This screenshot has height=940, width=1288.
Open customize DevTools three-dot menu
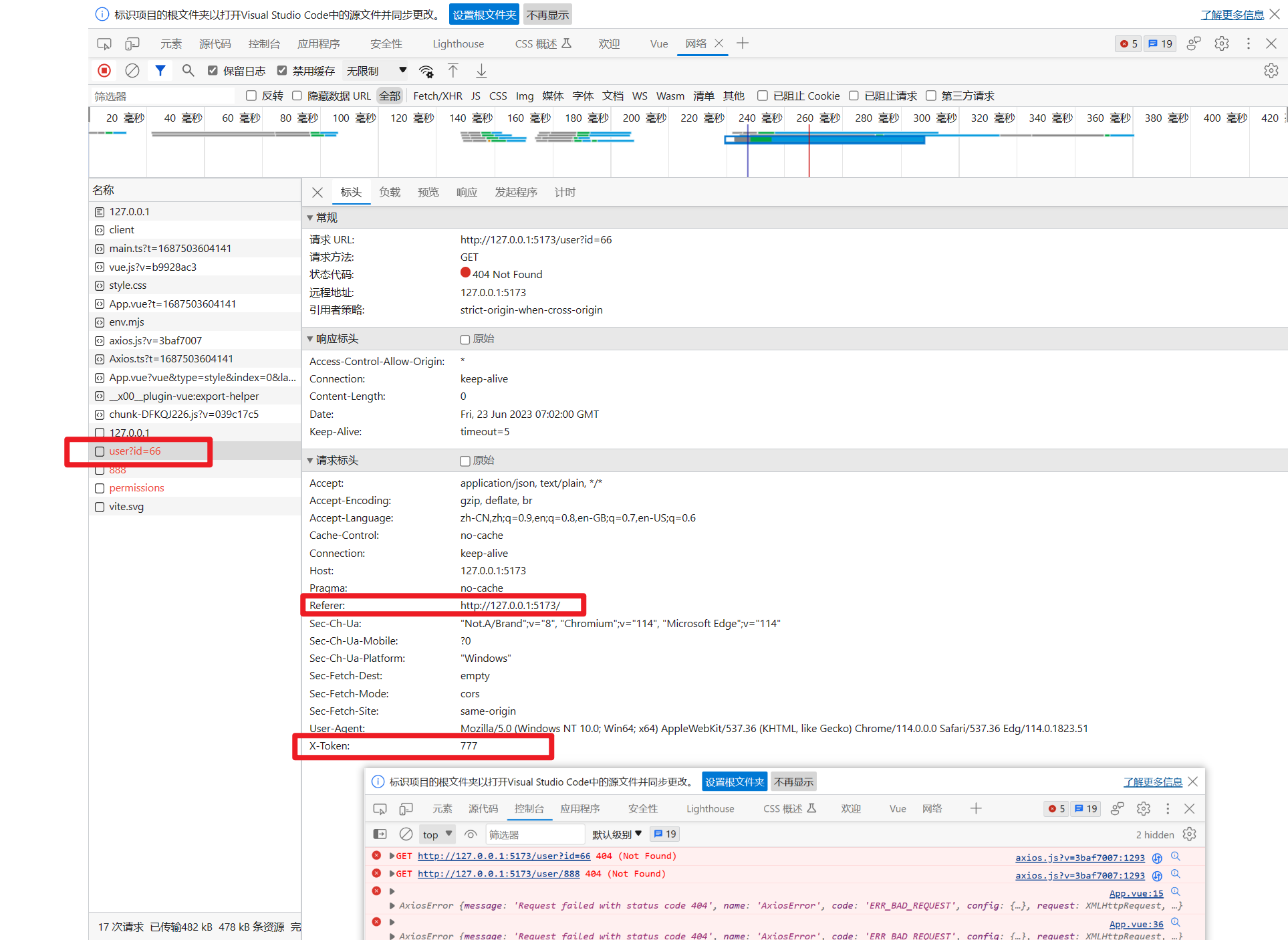(1248, 44)
